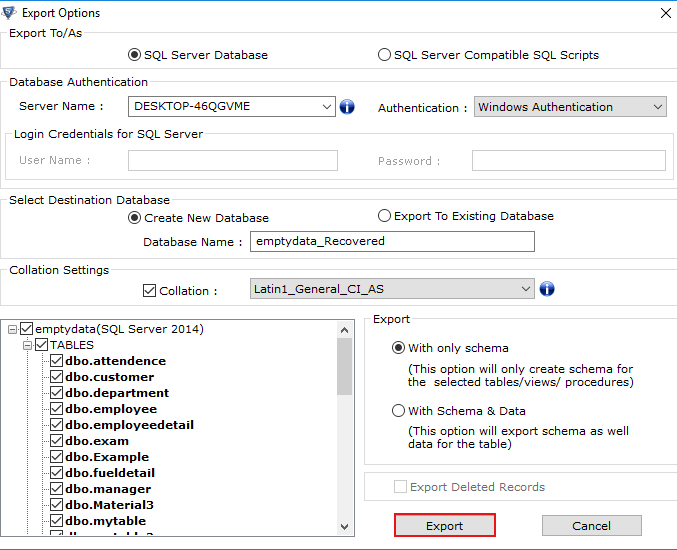The image size is (677, 550).
Task: Close the Export Options dialog
Action: [x=666, y=13]
